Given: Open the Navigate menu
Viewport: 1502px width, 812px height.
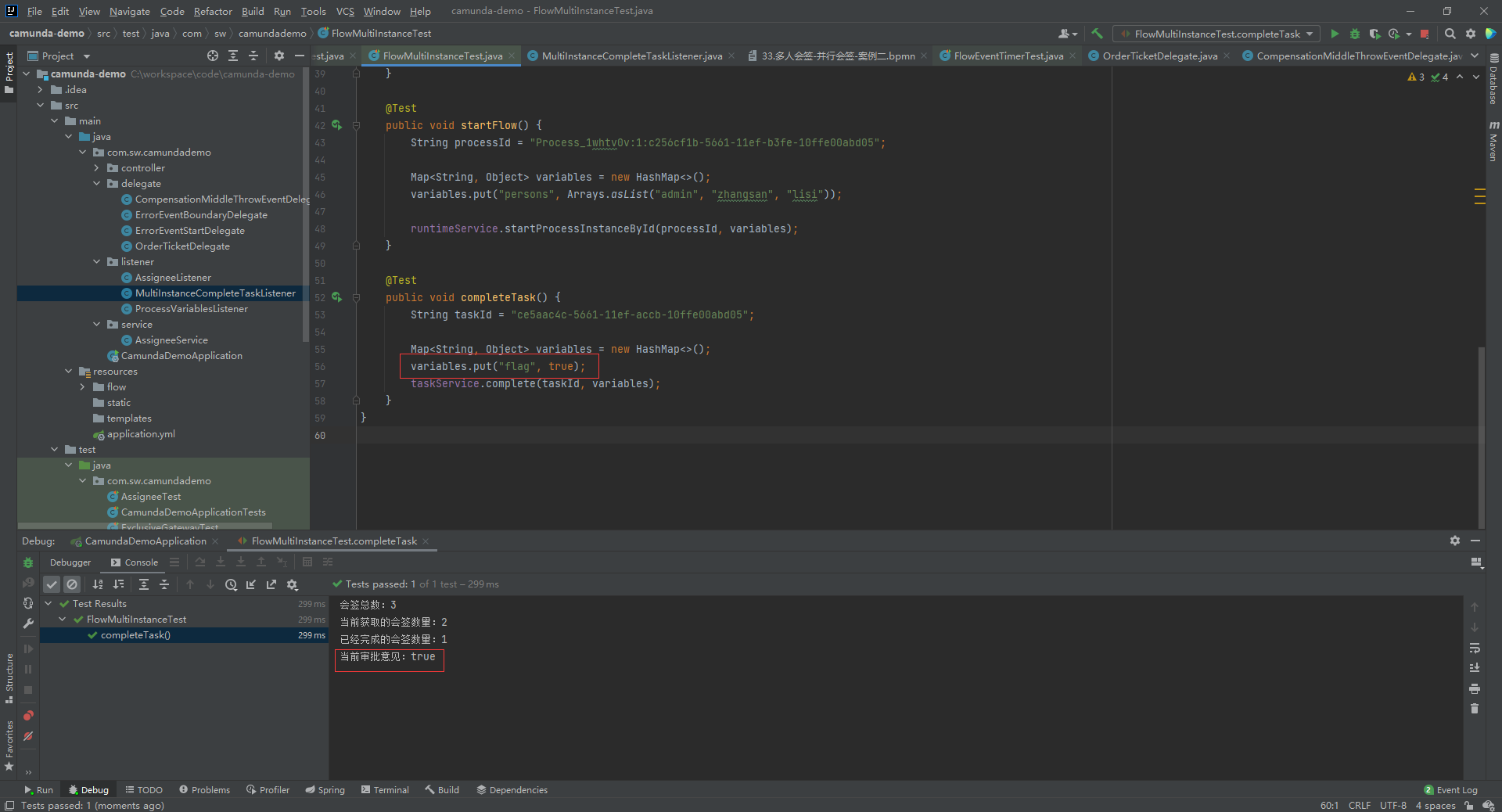Looking at the screenshot, I should [130, 11].
